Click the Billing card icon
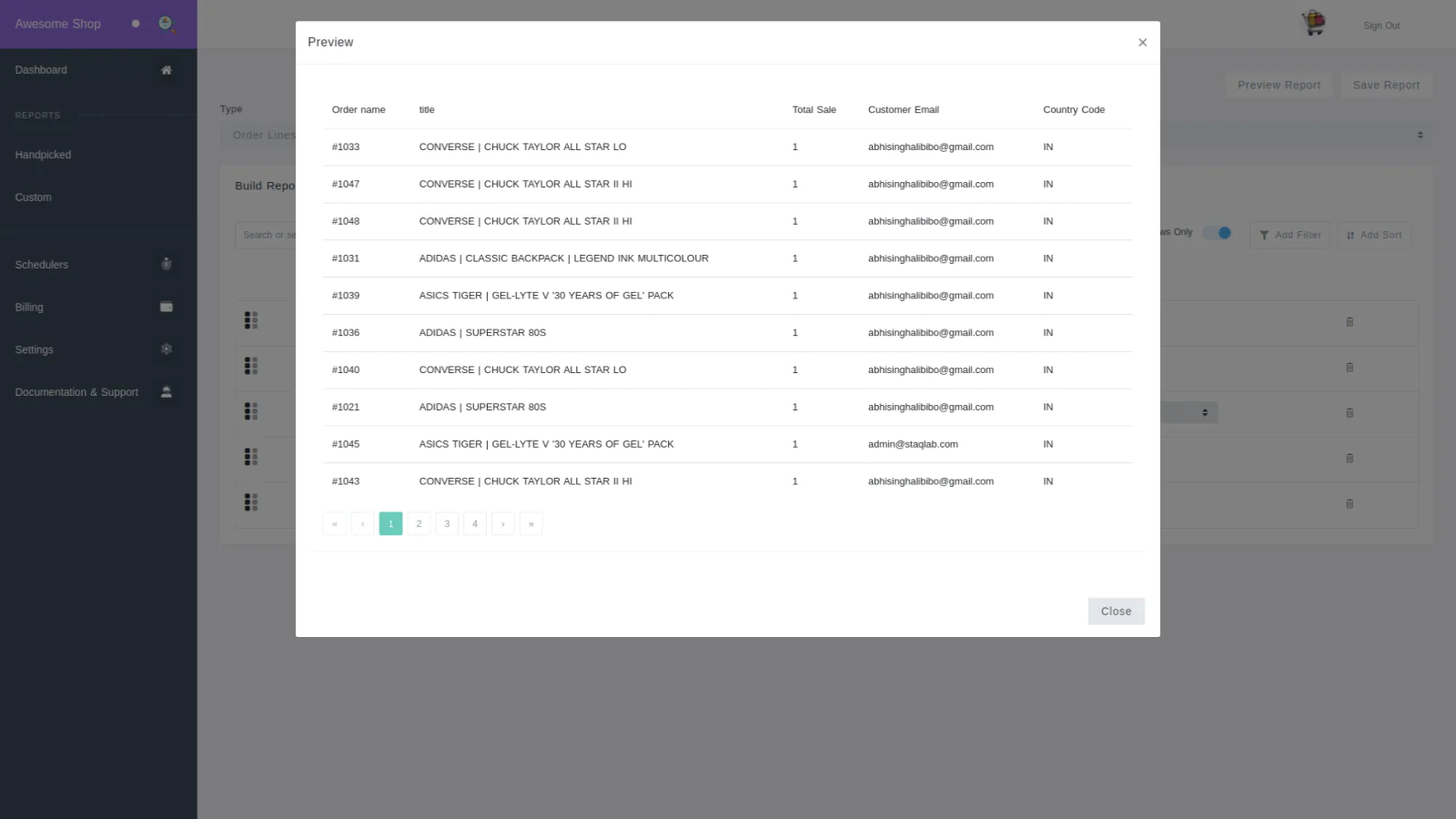The height and width of the screenshot is (819, 1456). point(167,308)
